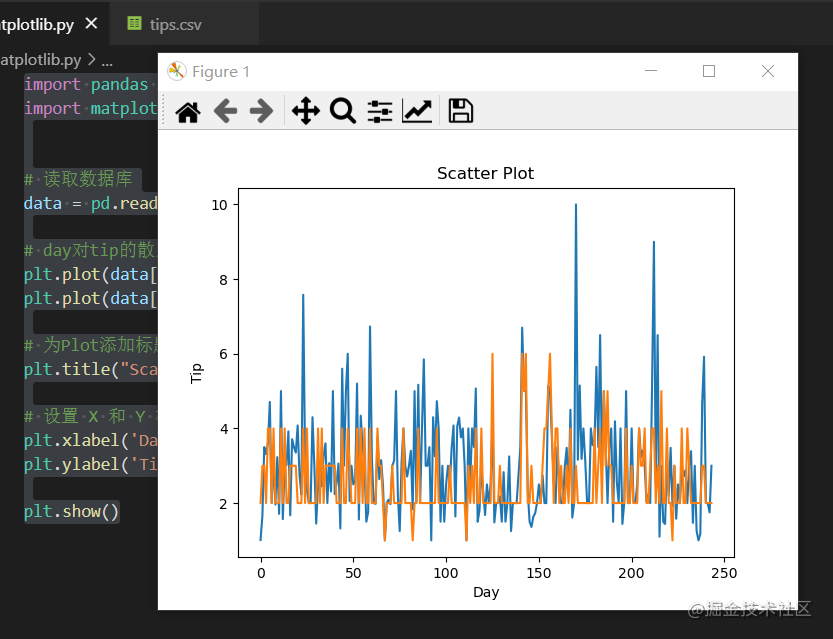Enable the pan axes tool
The height and width of the screenshot is (639, 833).
[x=305, y=111]
